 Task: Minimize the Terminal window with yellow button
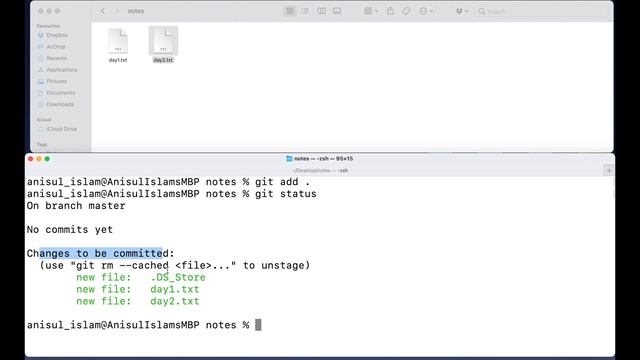pos(39,159)
